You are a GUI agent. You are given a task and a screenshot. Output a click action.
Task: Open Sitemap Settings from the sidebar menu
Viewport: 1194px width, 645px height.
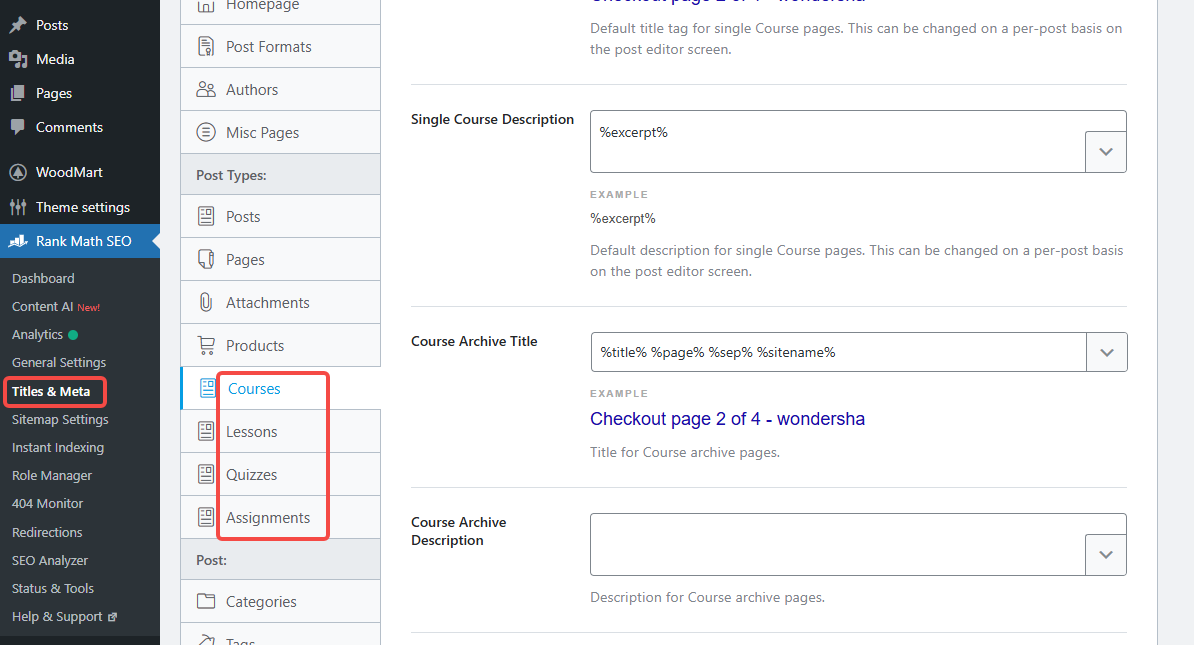58,419
